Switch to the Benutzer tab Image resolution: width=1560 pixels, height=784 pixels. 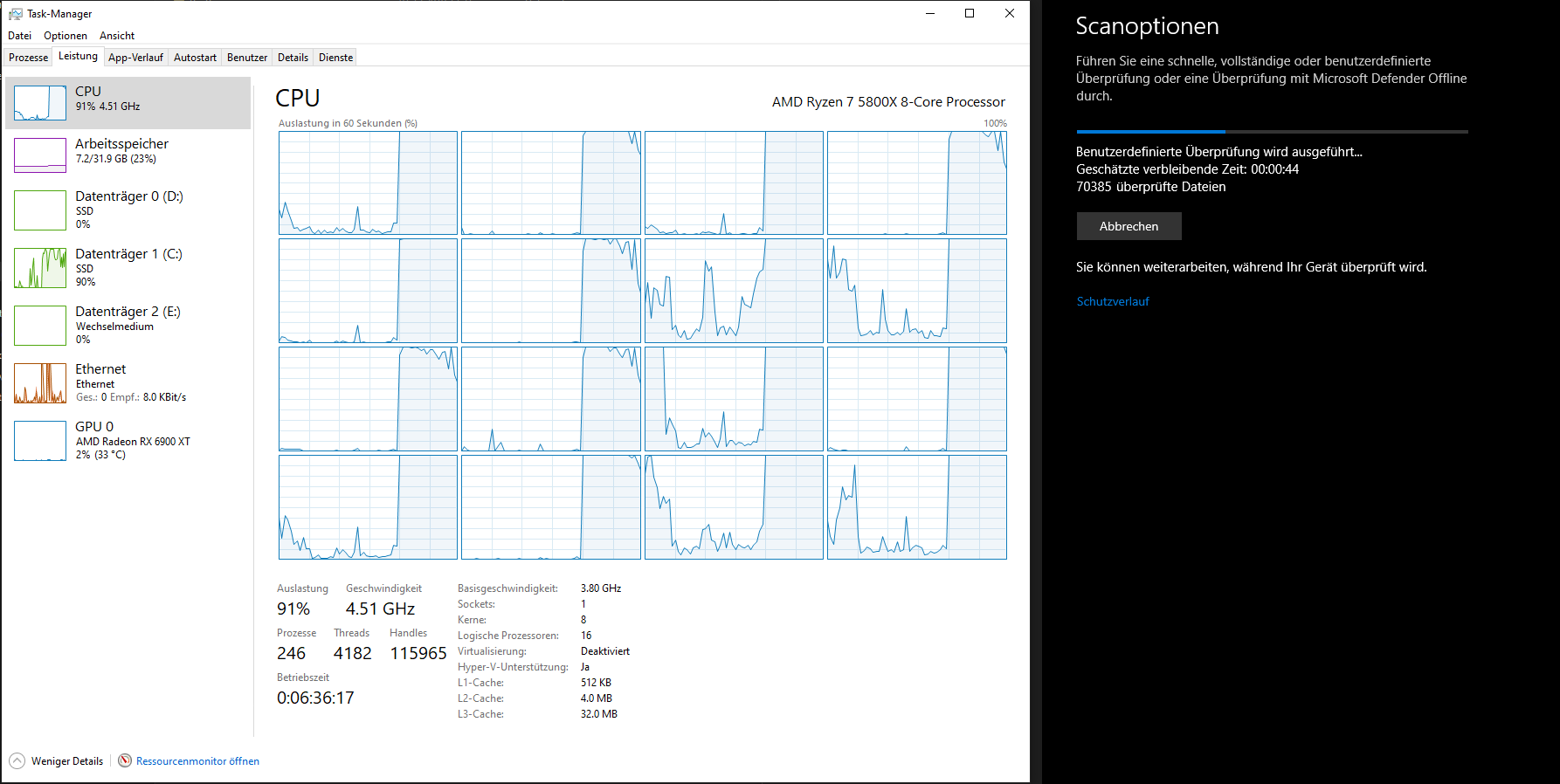tap(247, 58)
